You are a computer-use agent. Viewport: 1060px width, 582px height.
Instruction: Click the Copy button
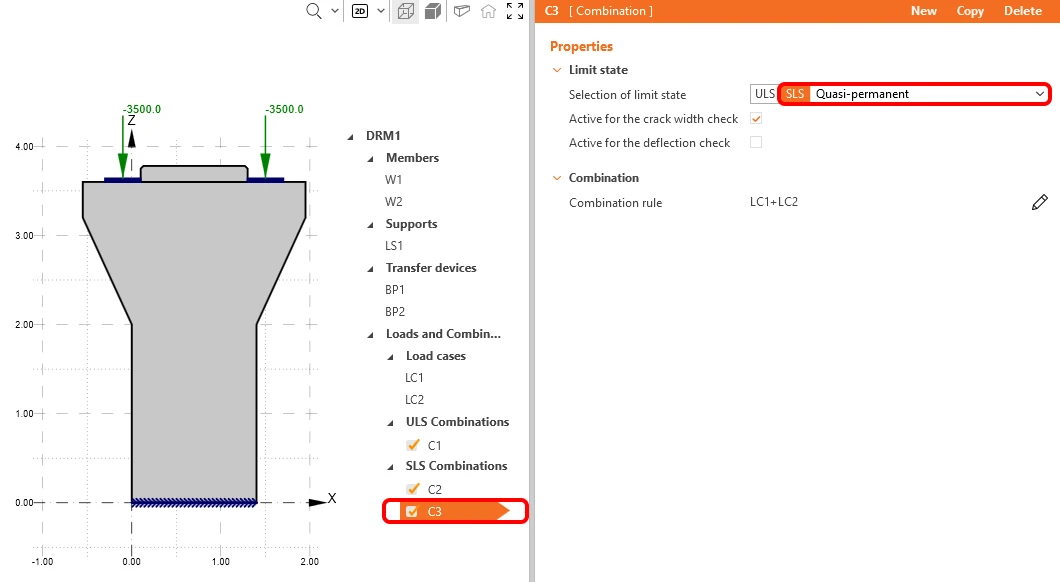click(x=969, y=11)
